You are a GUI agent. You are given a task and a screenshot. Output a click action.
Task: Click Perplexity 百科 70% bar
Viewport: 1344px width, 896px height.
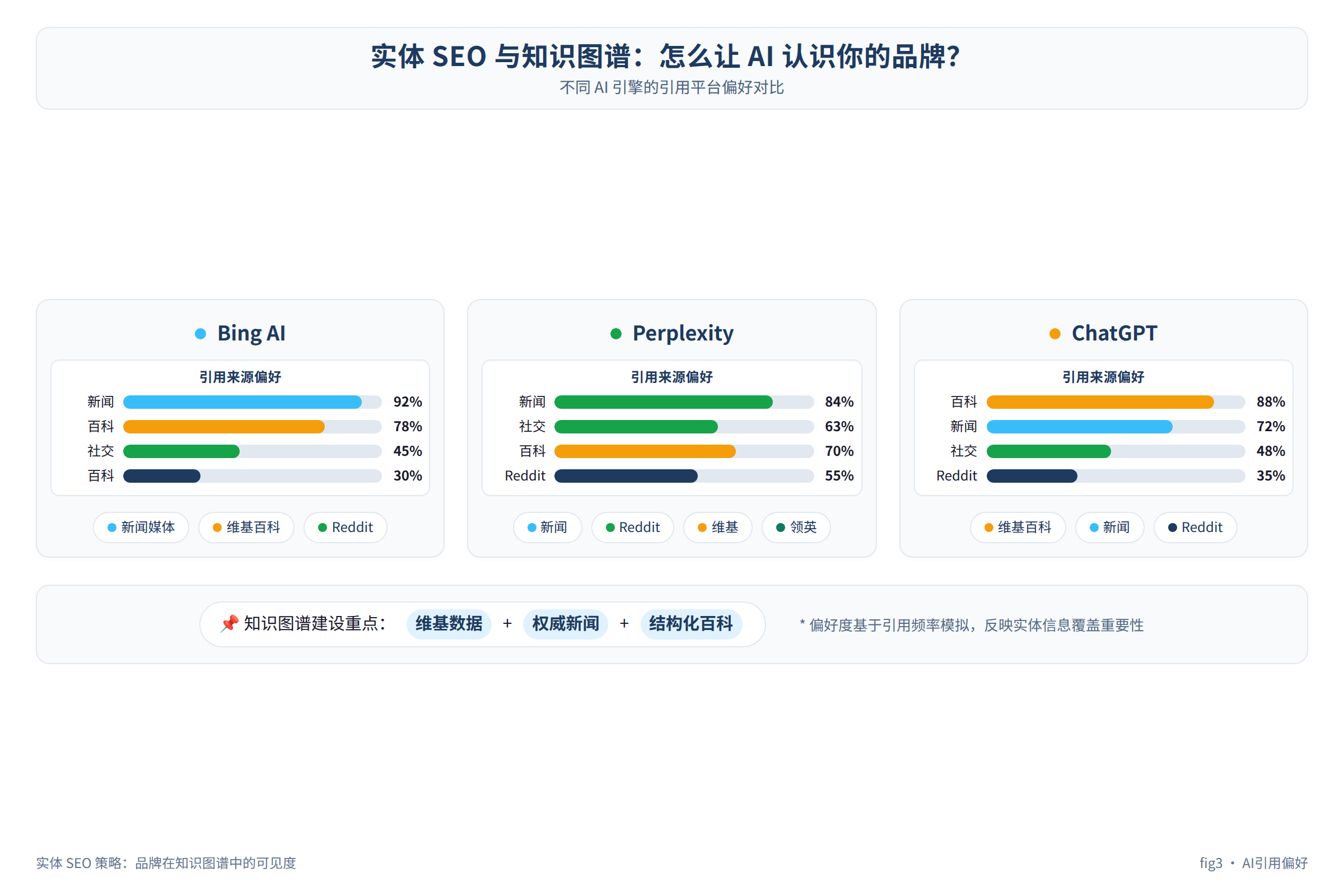pos(684,451)
